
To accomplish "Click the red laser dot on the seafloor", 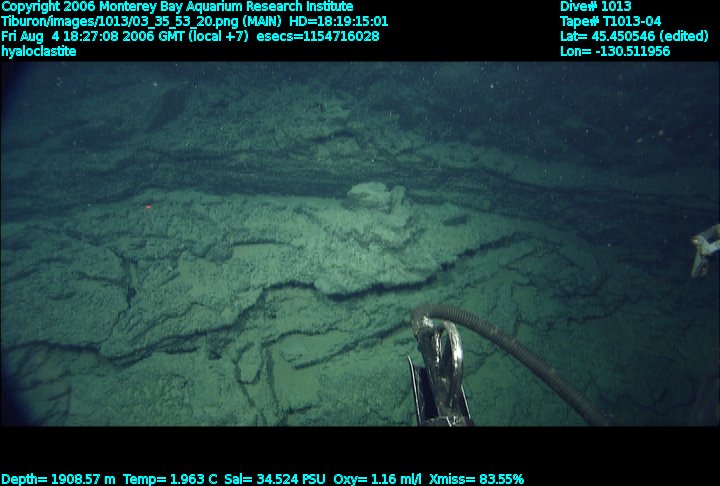I will pos(148,207).
